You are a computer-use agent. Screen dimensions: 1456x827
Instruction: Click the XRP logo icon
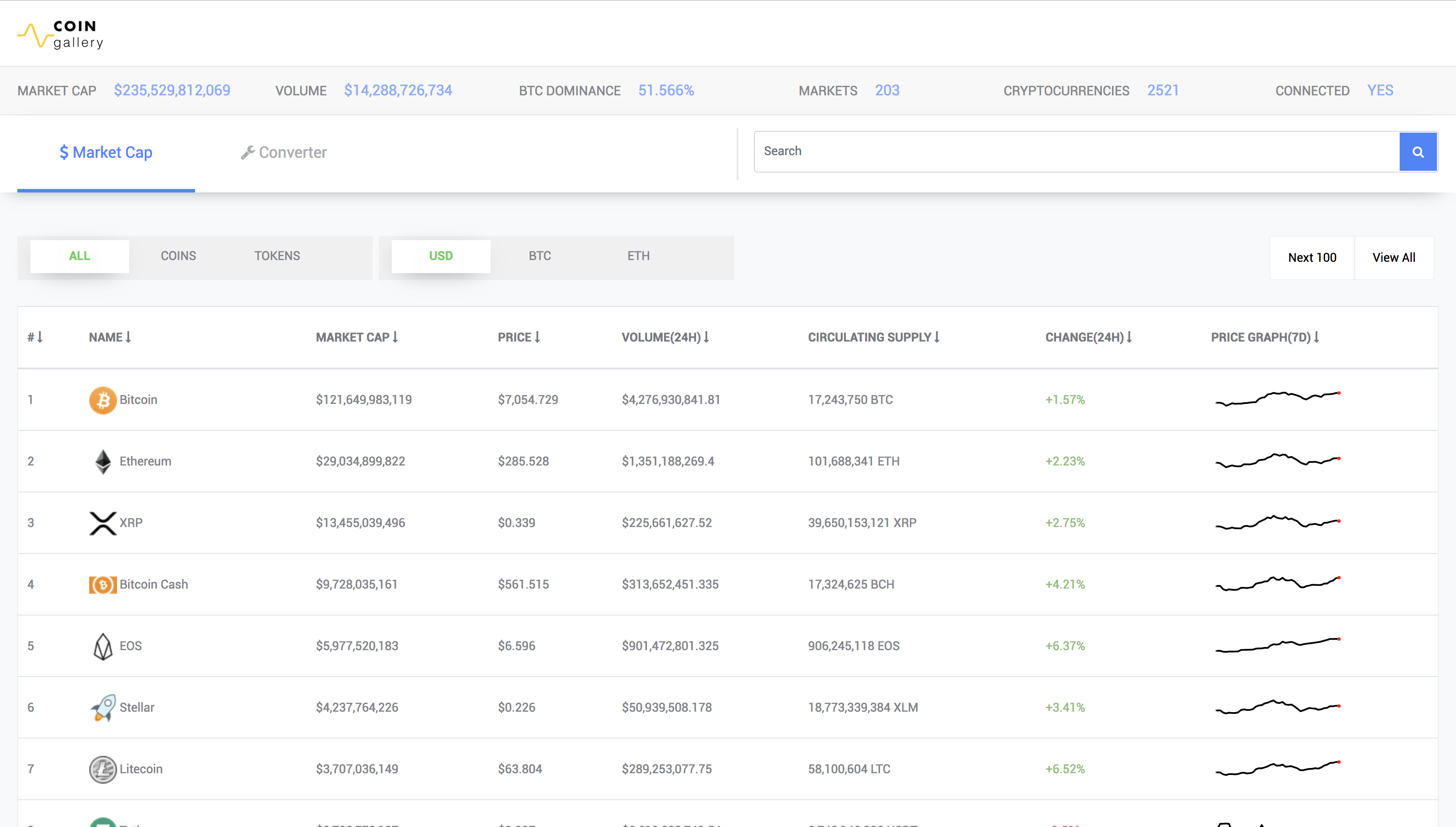(x=103, y=523)
